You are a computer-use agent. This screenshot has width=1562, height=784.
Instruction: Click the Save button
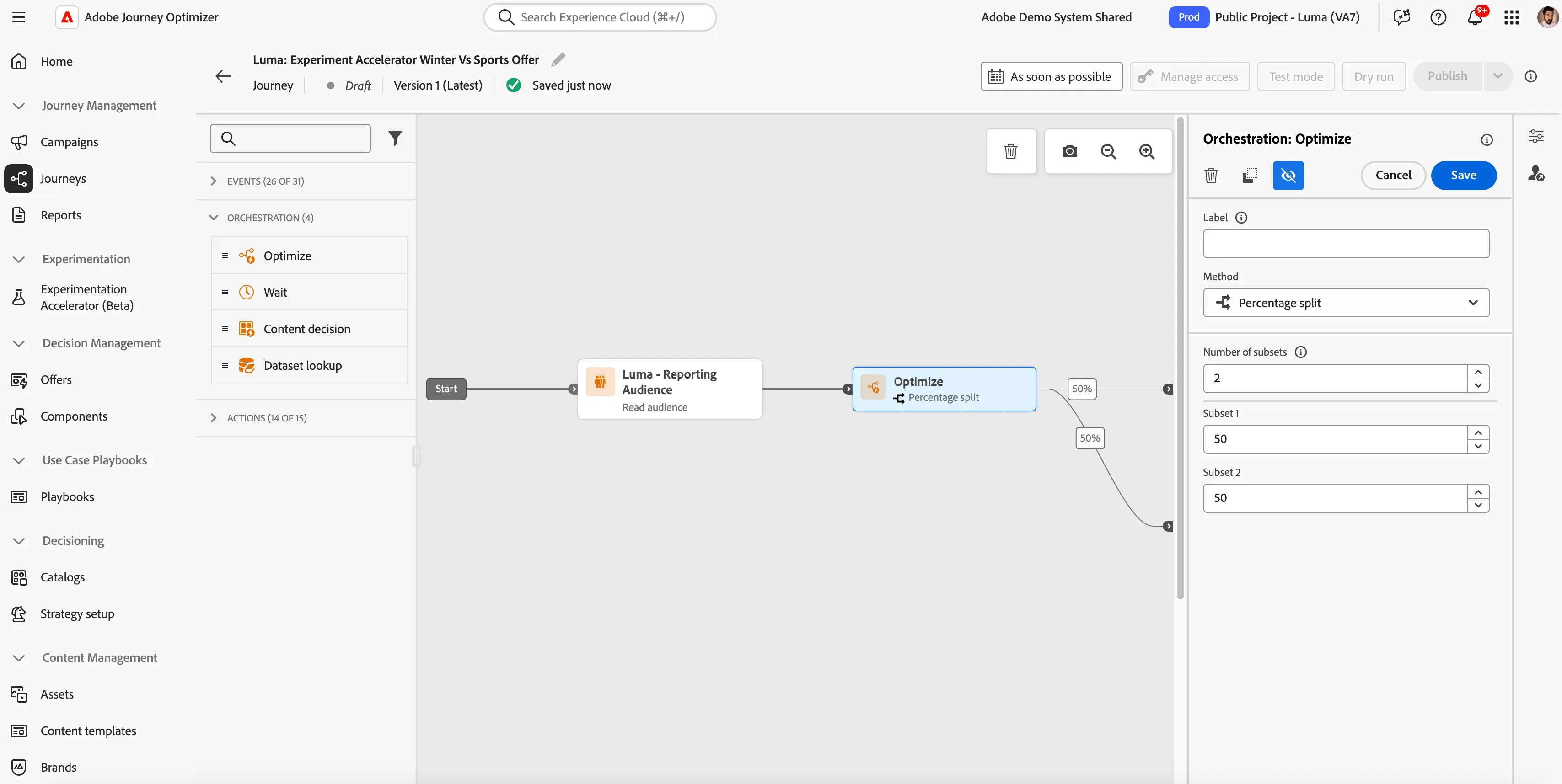click(x=1463, y=175)
